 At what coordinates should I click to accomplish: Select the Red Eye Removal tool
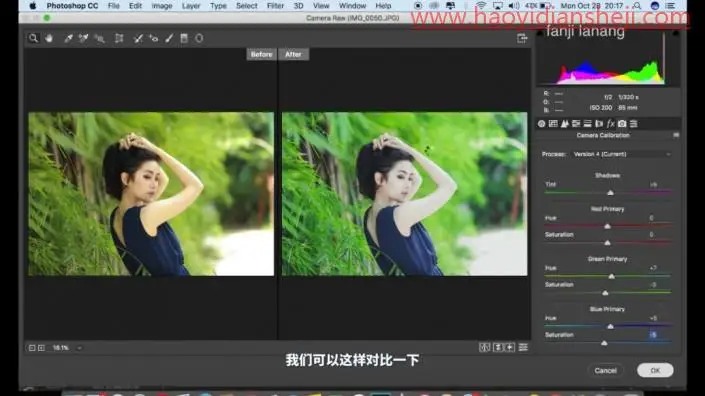coord(154,38)
